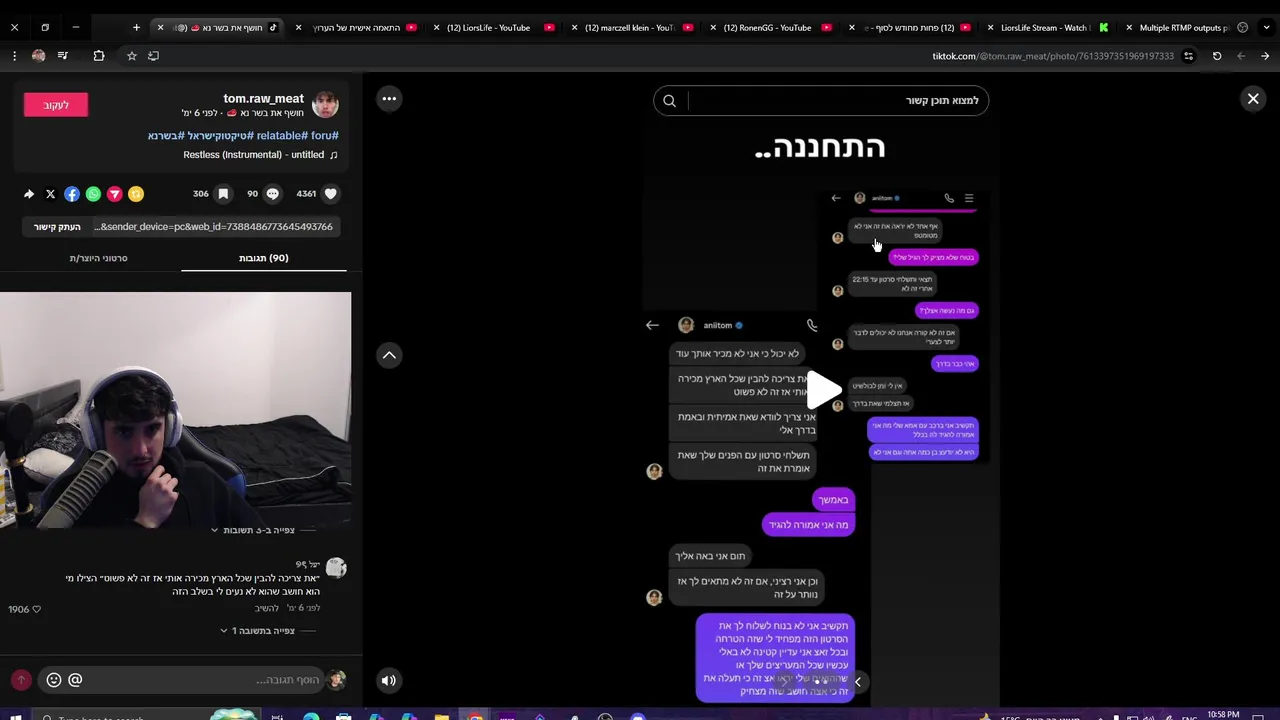Share the post on X
1280x720 pixels.
click(50, 194)
